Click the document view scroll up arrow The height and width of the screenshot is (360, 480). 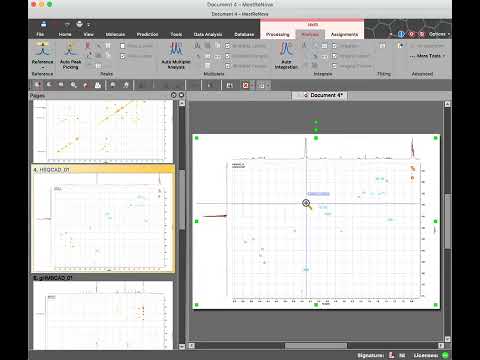[447, 104]
